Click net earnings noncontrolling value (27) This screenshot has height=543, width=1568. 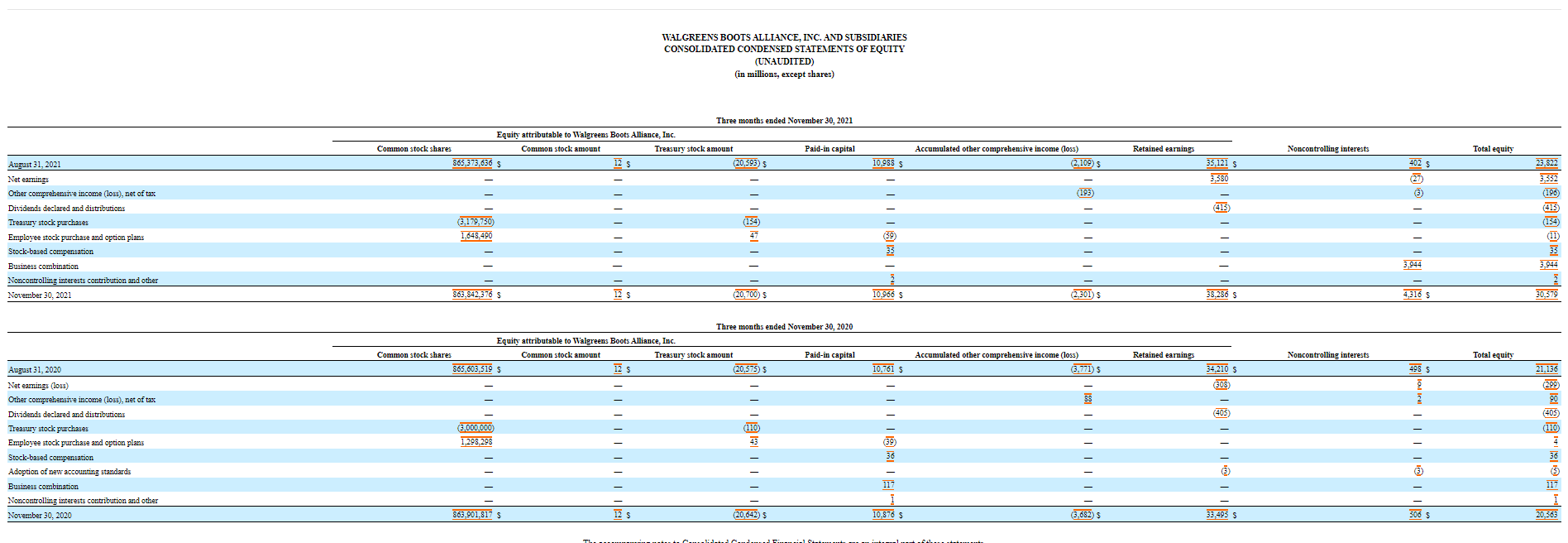point(1417,178)
